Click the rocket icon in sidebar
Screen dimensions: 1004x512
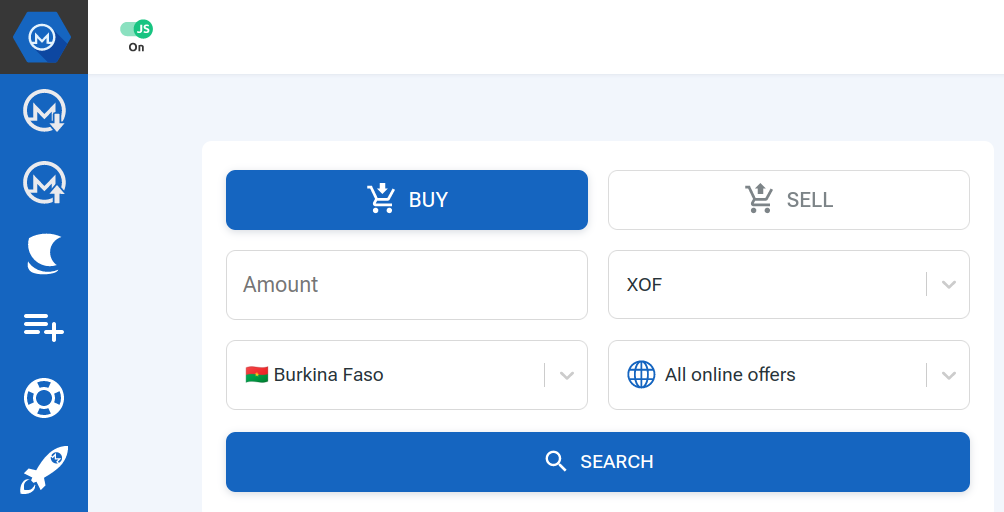click(44, 470)
